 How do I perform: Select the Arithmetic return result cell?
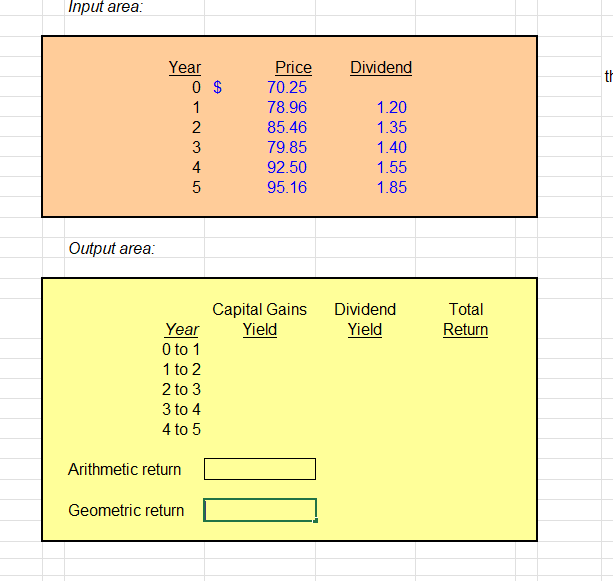260,469
